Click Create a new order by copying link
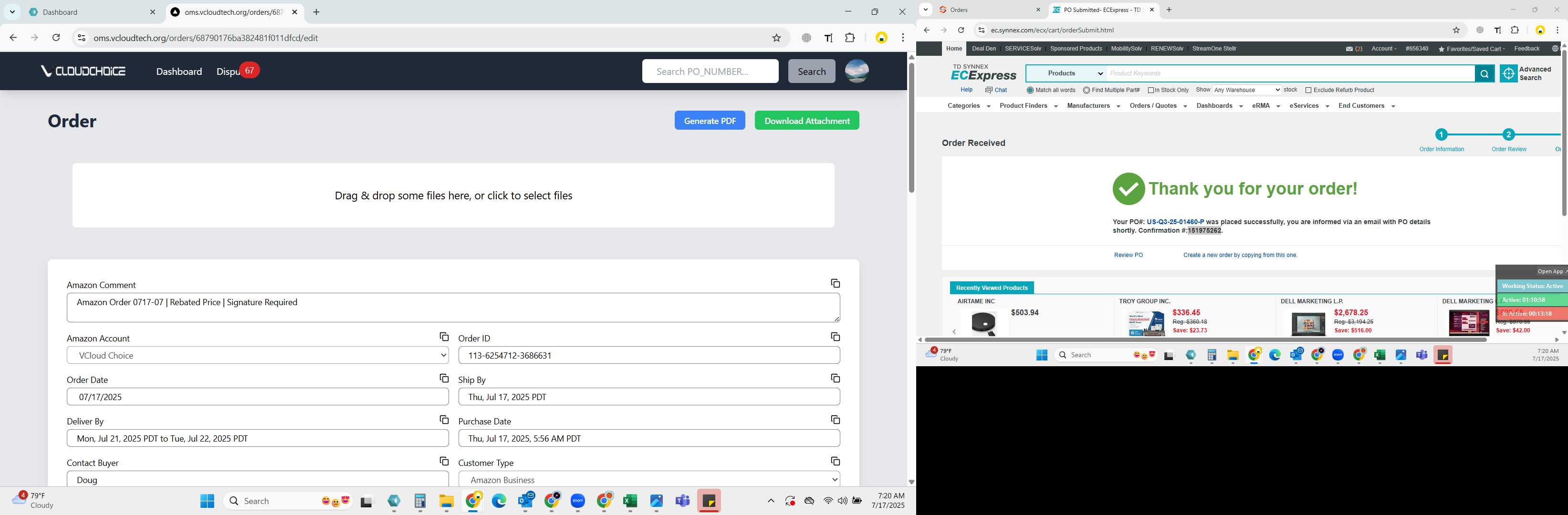 click(1240, 256)
